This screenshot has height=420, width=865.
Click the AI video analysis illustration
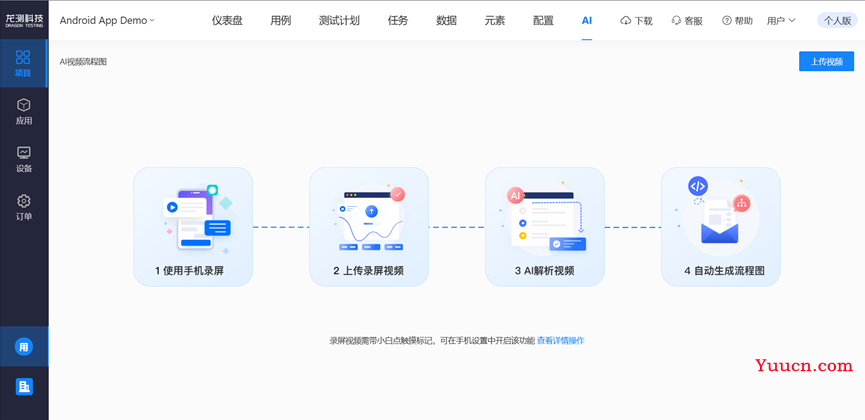(x=546, y=219)
